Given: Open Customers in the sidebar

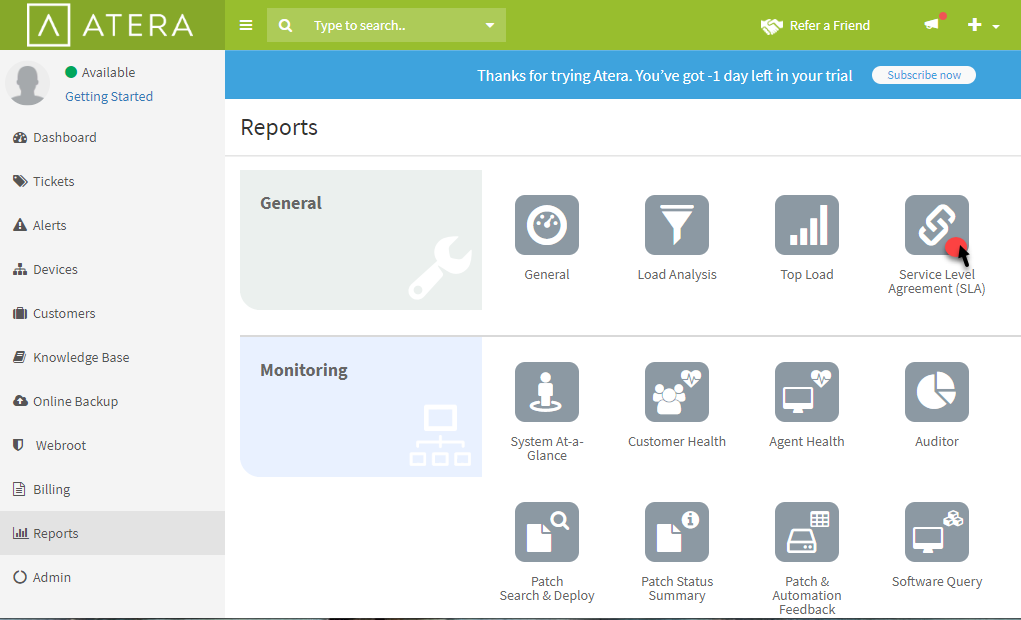Looking at the screenshot, I should (112, 313).
